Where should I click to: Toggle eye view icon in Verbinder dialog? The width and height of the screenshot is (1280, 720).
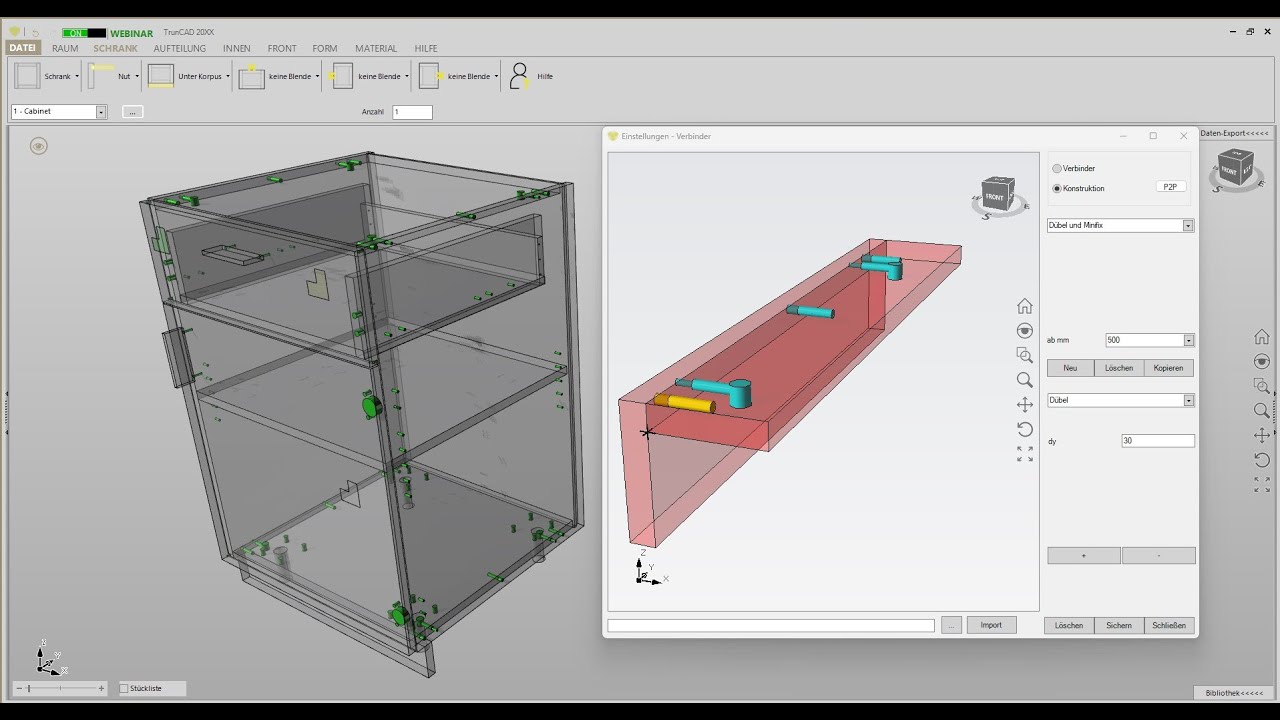tap(1024, 331)
